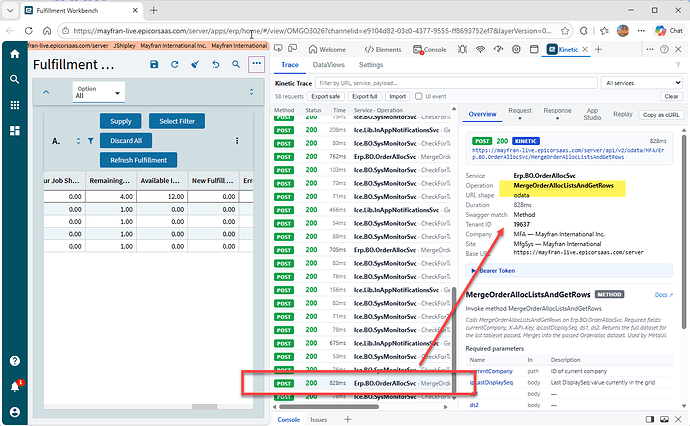Click the Supply button
690x426 pixels.
(121, 121)
